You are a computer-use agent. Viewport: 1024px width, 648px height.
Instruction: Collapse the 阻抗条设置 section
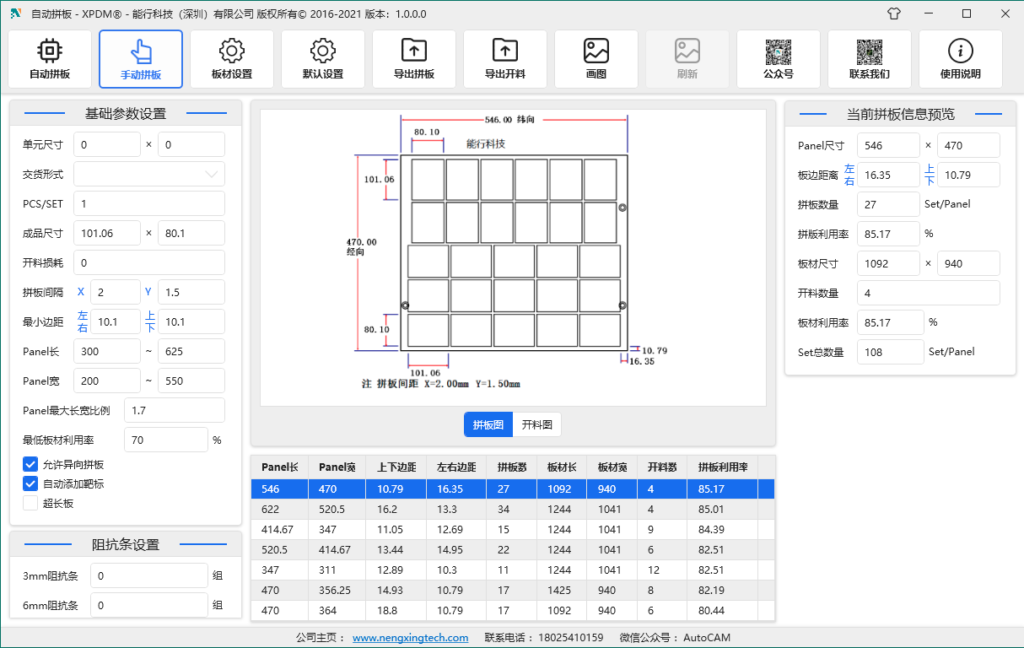(x=124, y=544)
